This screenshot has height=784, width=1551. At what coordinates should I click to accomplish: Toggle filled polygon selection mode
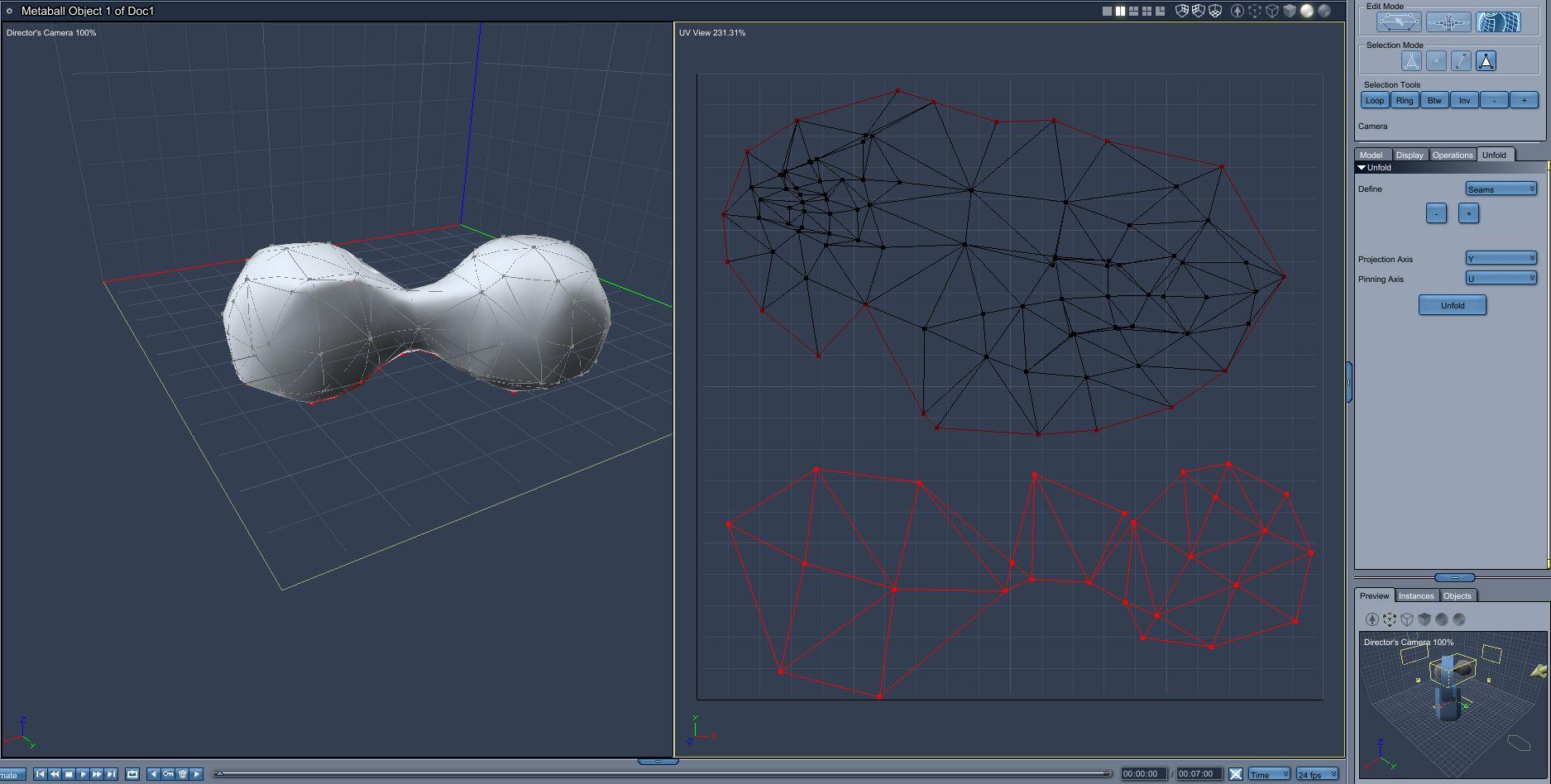(1486, 61)
